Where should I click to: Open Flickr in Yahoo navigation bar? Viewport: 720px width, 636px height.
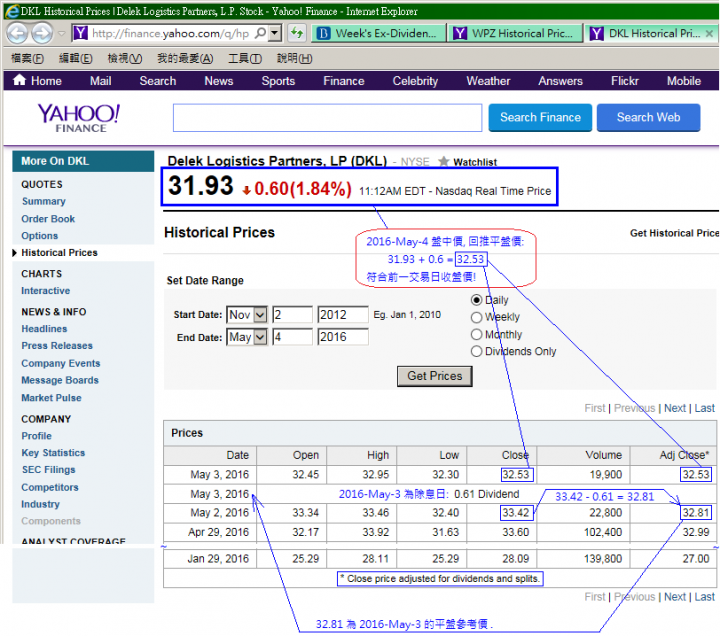point(624,81)
